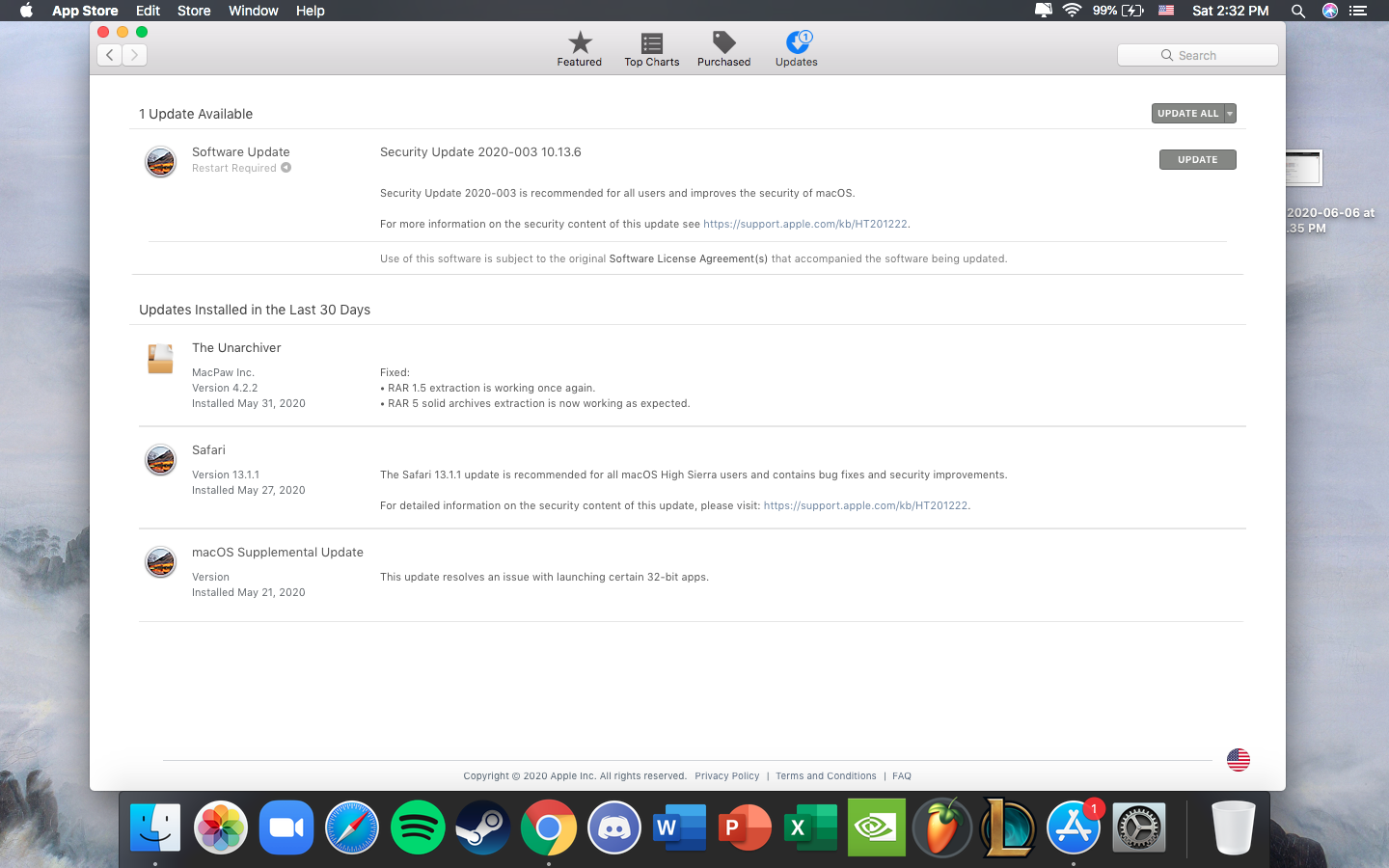Screen dimensions: 1389x868
Task: Open the Purchased tag tab
Action: click(x=723, y=49)
